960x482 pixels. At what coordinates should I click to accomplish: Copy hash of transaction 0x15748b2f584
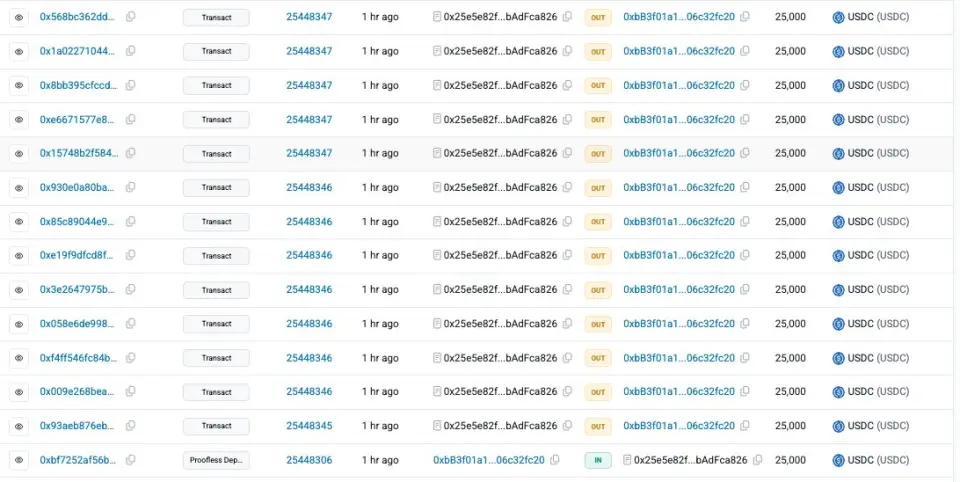click(130, 153)
